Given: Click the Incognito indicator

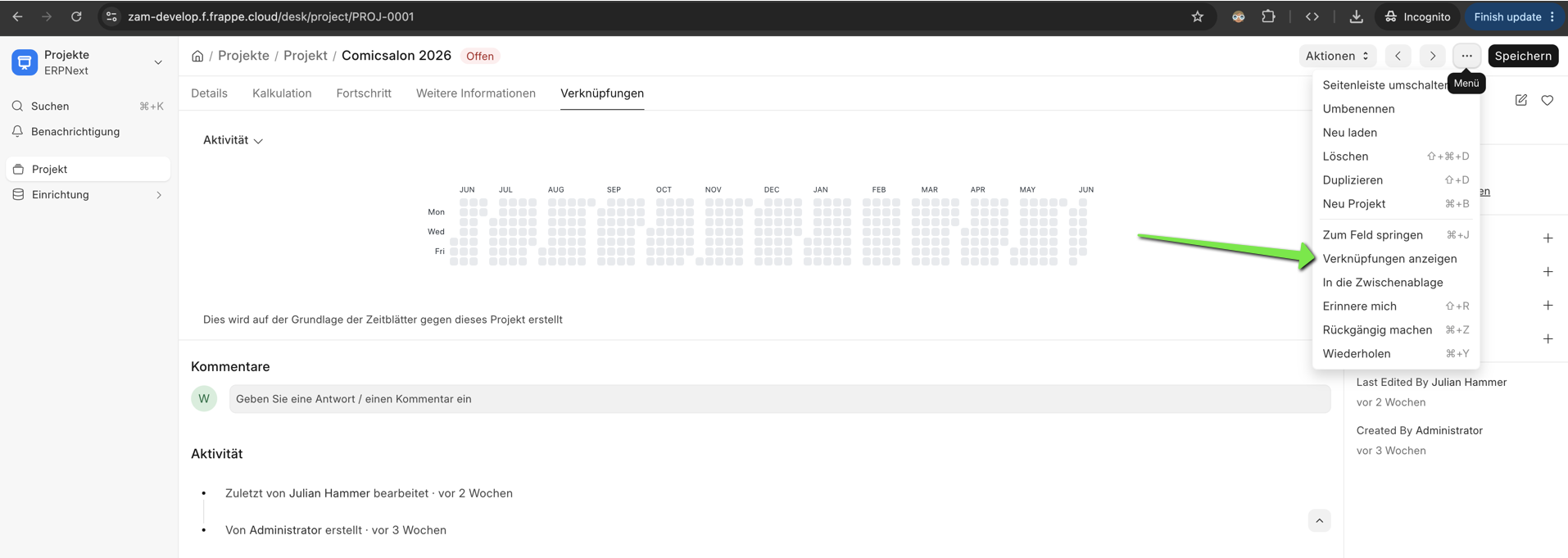Looking at the screenshot, I should point(1418,16).
